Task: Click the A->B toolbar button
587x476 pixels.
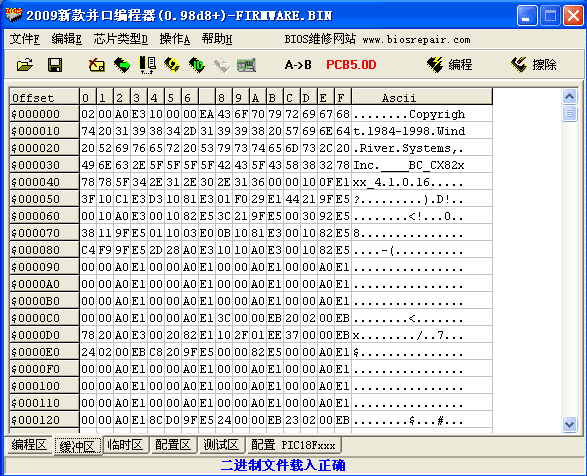Action: pyautogui.click(x=298, y=65)
